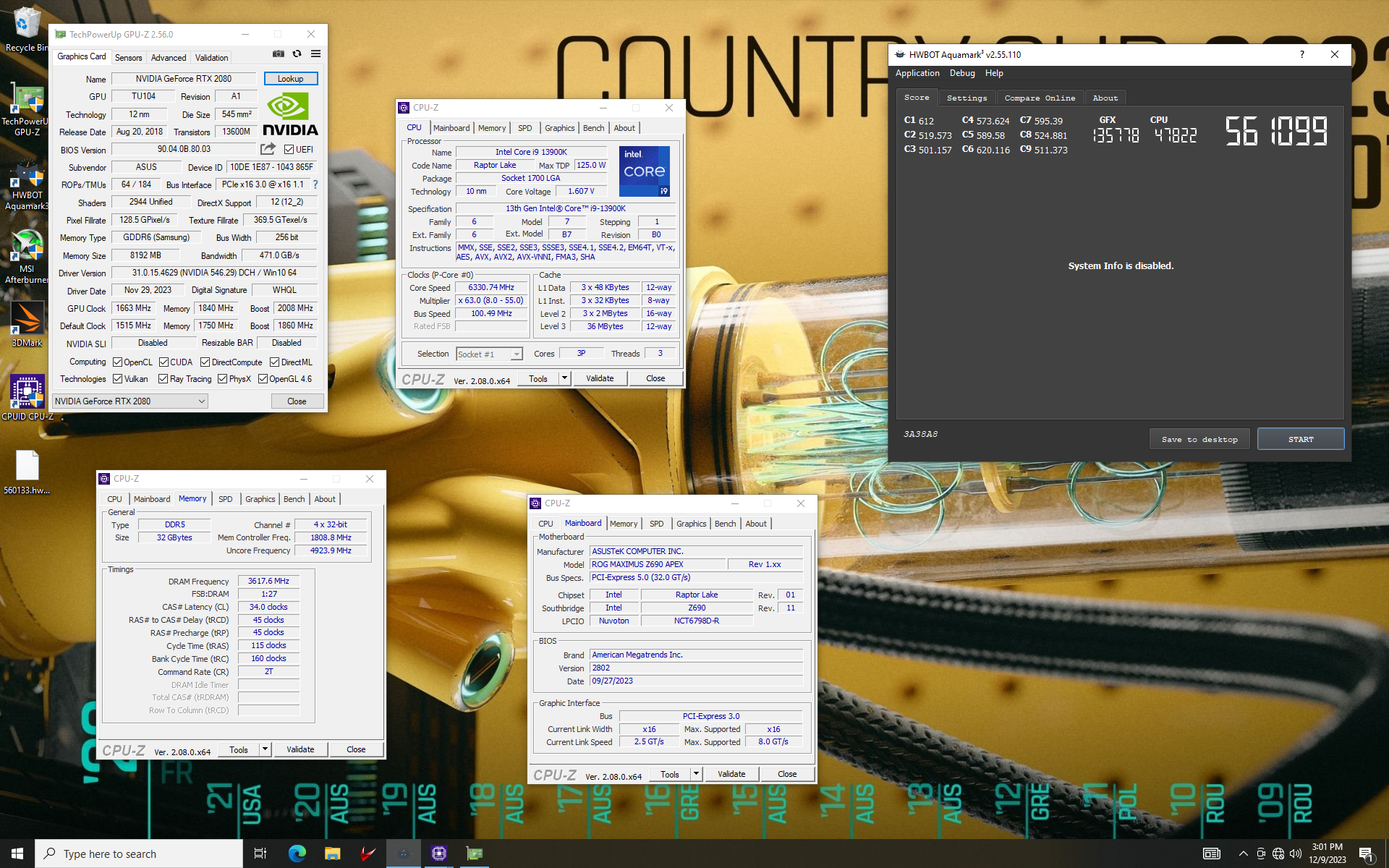Expand Tools dropdown arrow in CPU-Z Mainboard window
This screenshot has width=1389, height=868.
pyautogui.click(x=696, y=774)
